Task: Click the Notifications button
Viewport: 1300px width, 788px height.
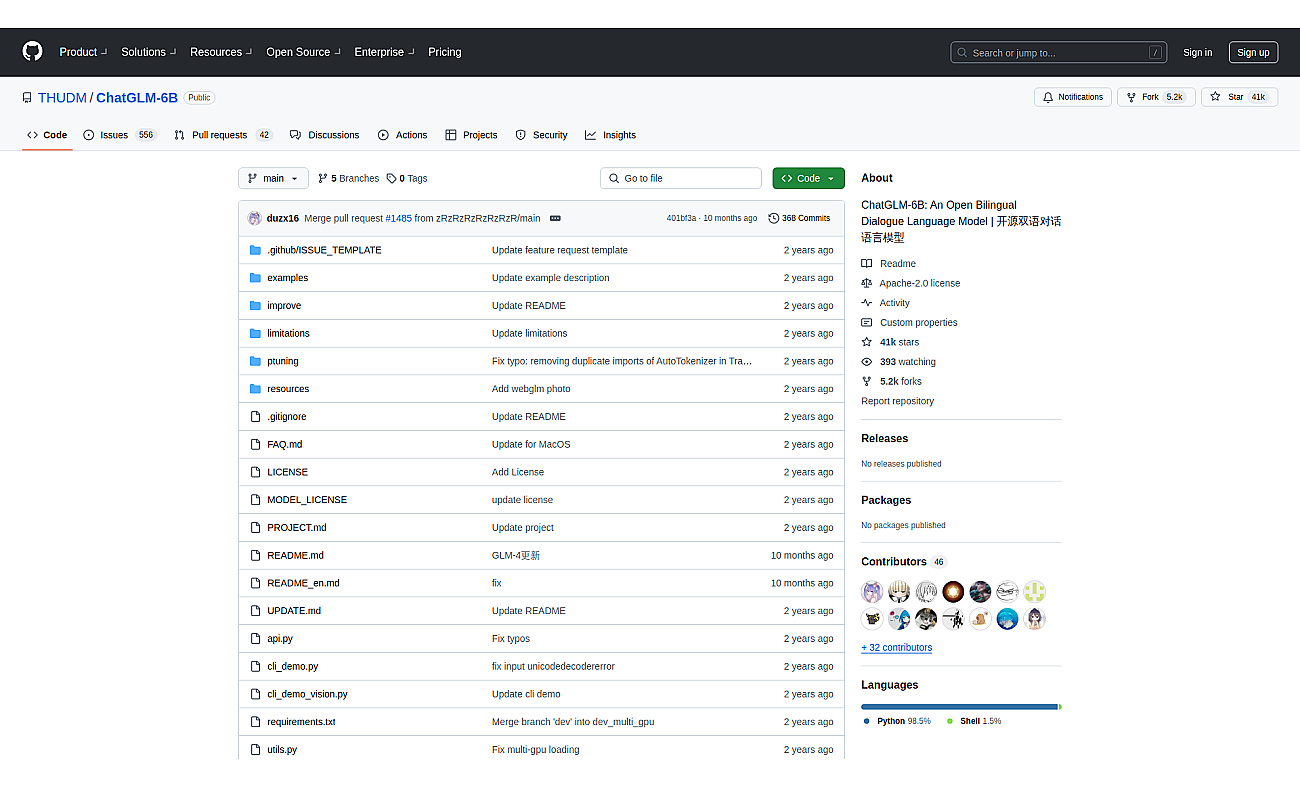Action: 1072,97
